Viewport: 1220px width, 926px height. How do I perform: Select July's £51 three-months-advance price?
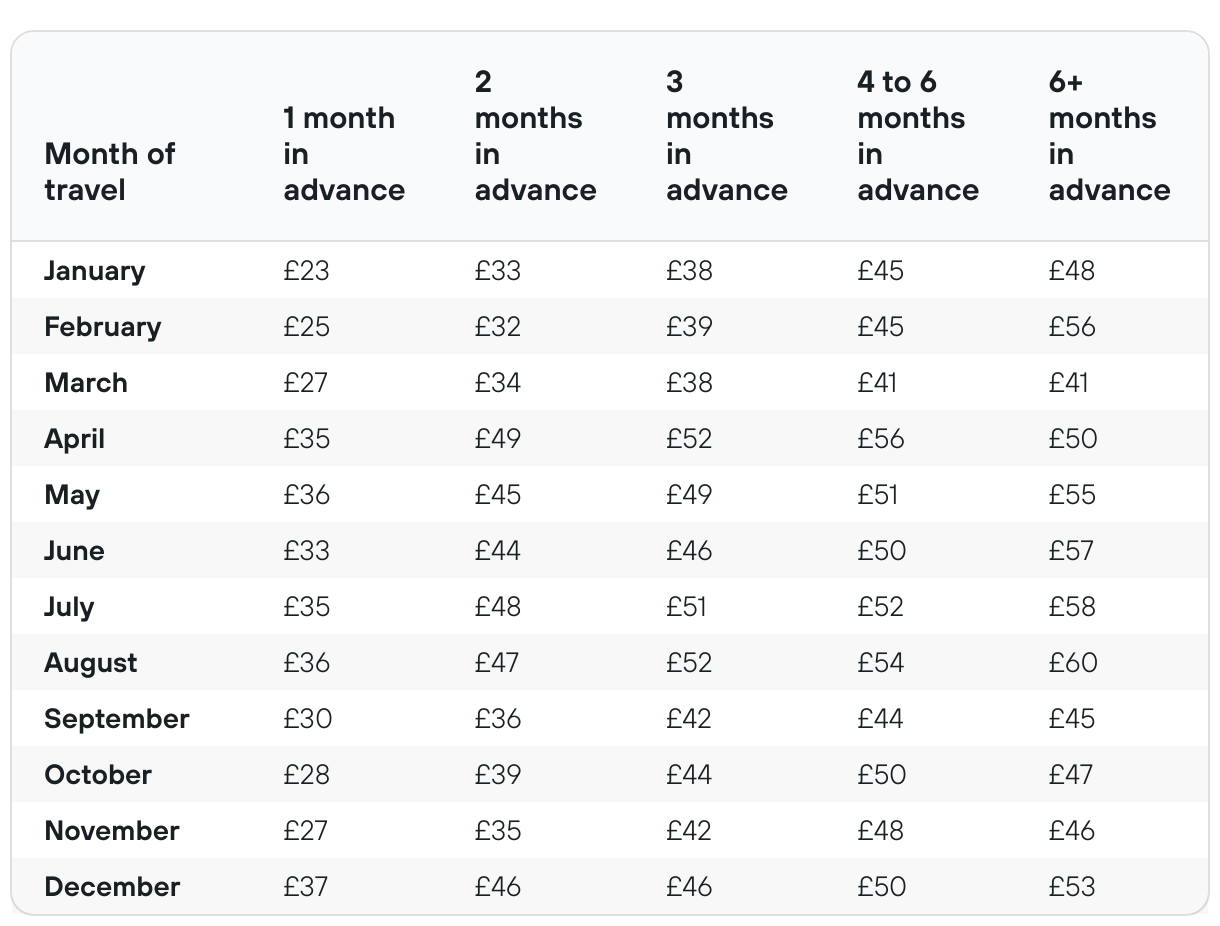click(687, 607)
